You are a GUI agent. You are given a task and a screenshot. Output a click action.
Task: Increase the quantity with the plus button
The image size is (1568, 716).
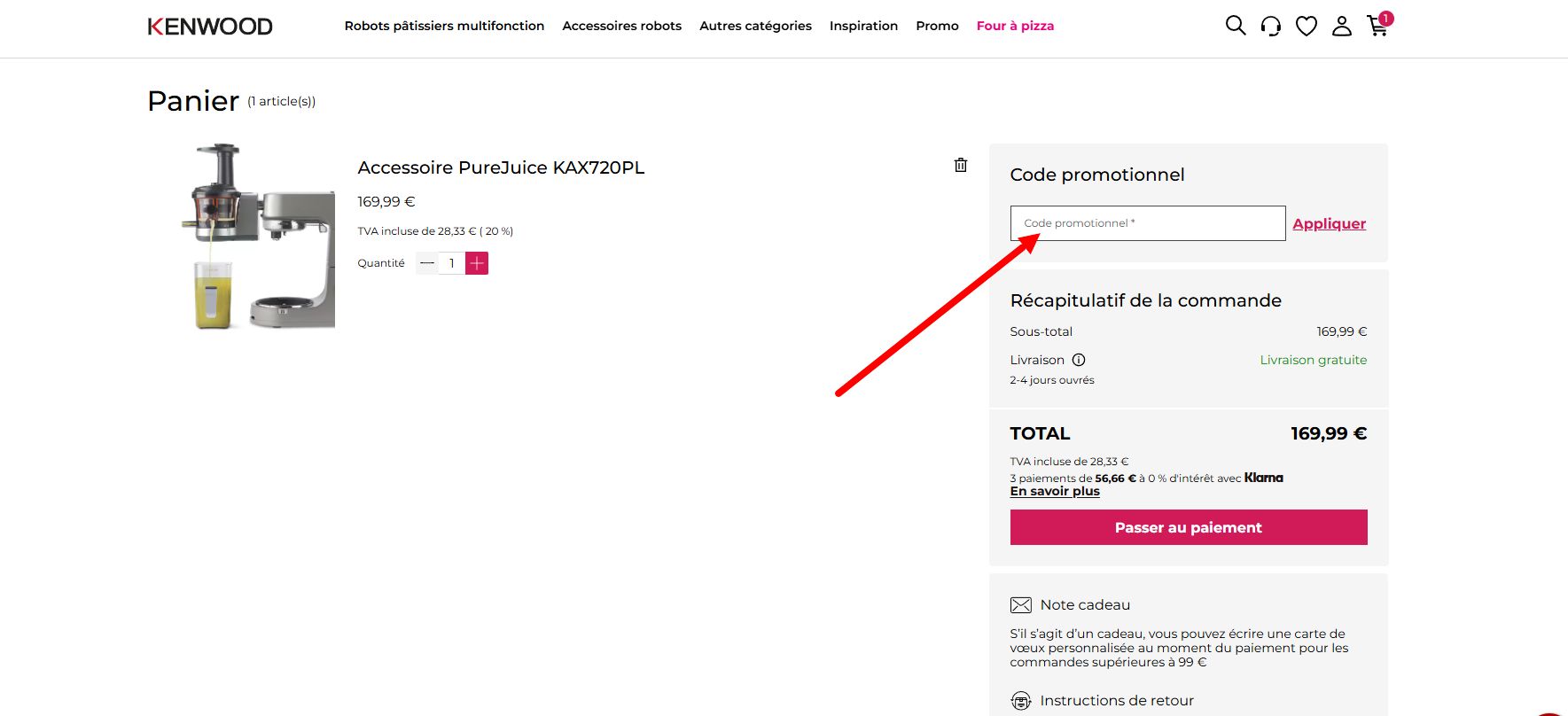coord(477,263)
